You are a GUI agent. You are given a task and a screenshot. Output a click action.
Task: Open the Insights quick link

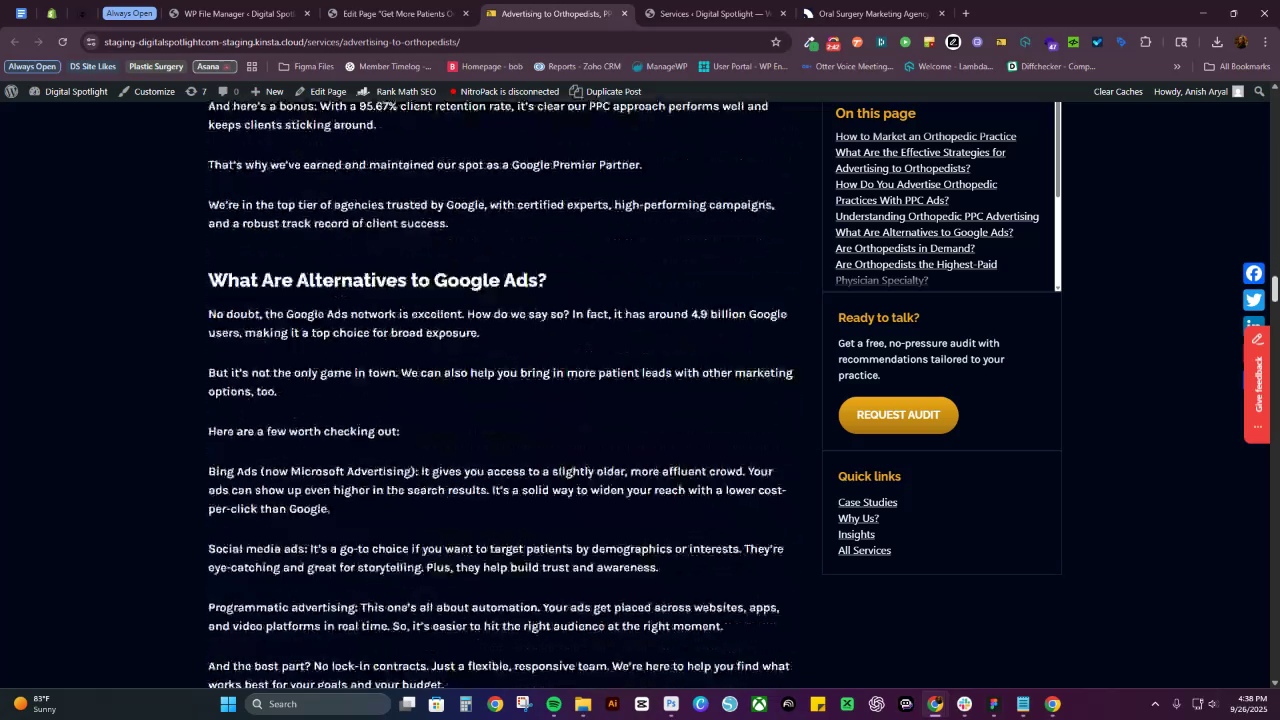pyautogui.click(x=856, y=534)
